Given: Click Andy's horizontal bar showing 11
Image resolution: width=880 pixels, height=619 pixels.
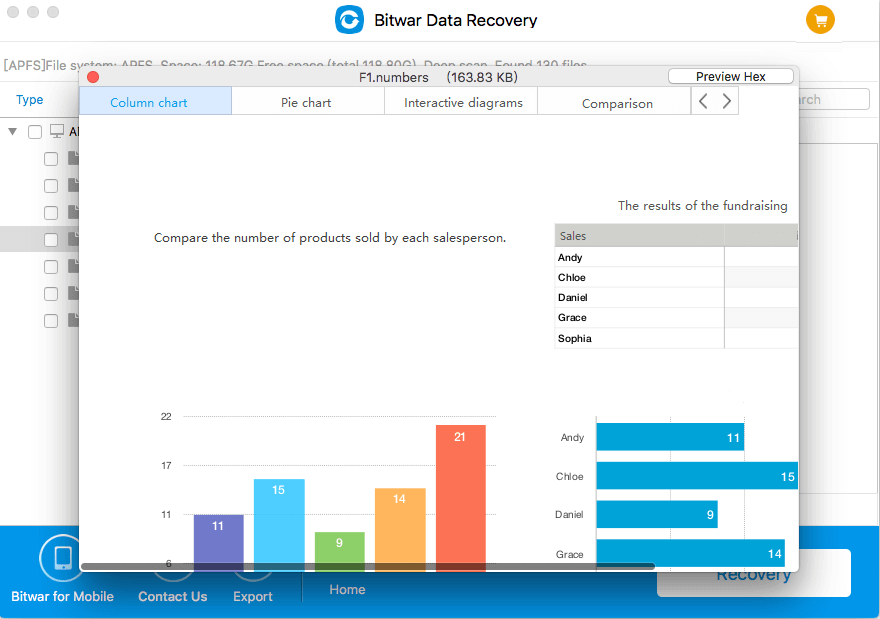Looking at the screenshot, I should (670, 437).
